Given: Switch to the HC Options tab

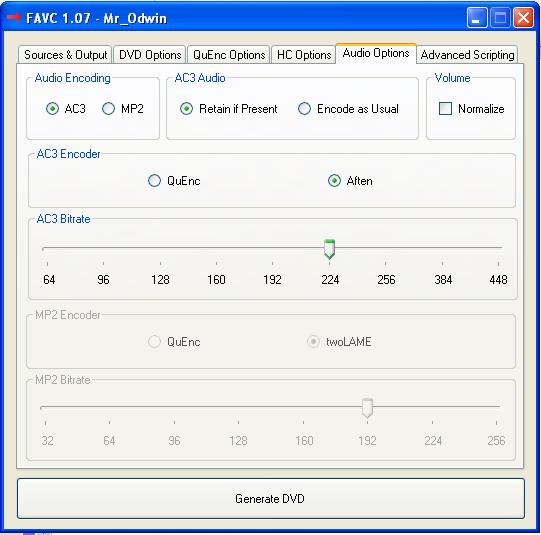Looking at the screenshot, I should [x=304, y=55].
